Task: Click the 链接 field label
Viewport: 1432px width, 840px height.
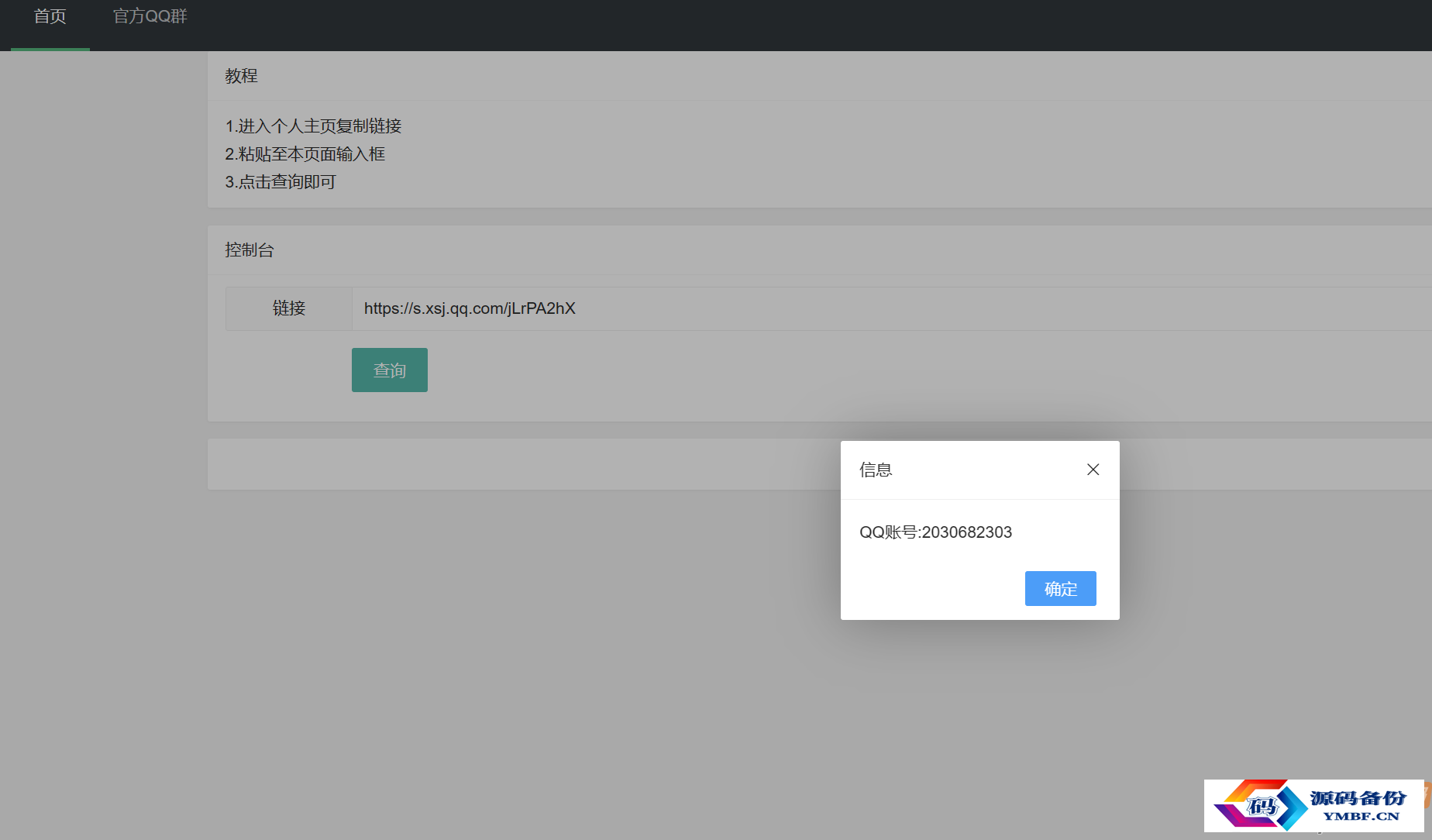Action: 289,308
